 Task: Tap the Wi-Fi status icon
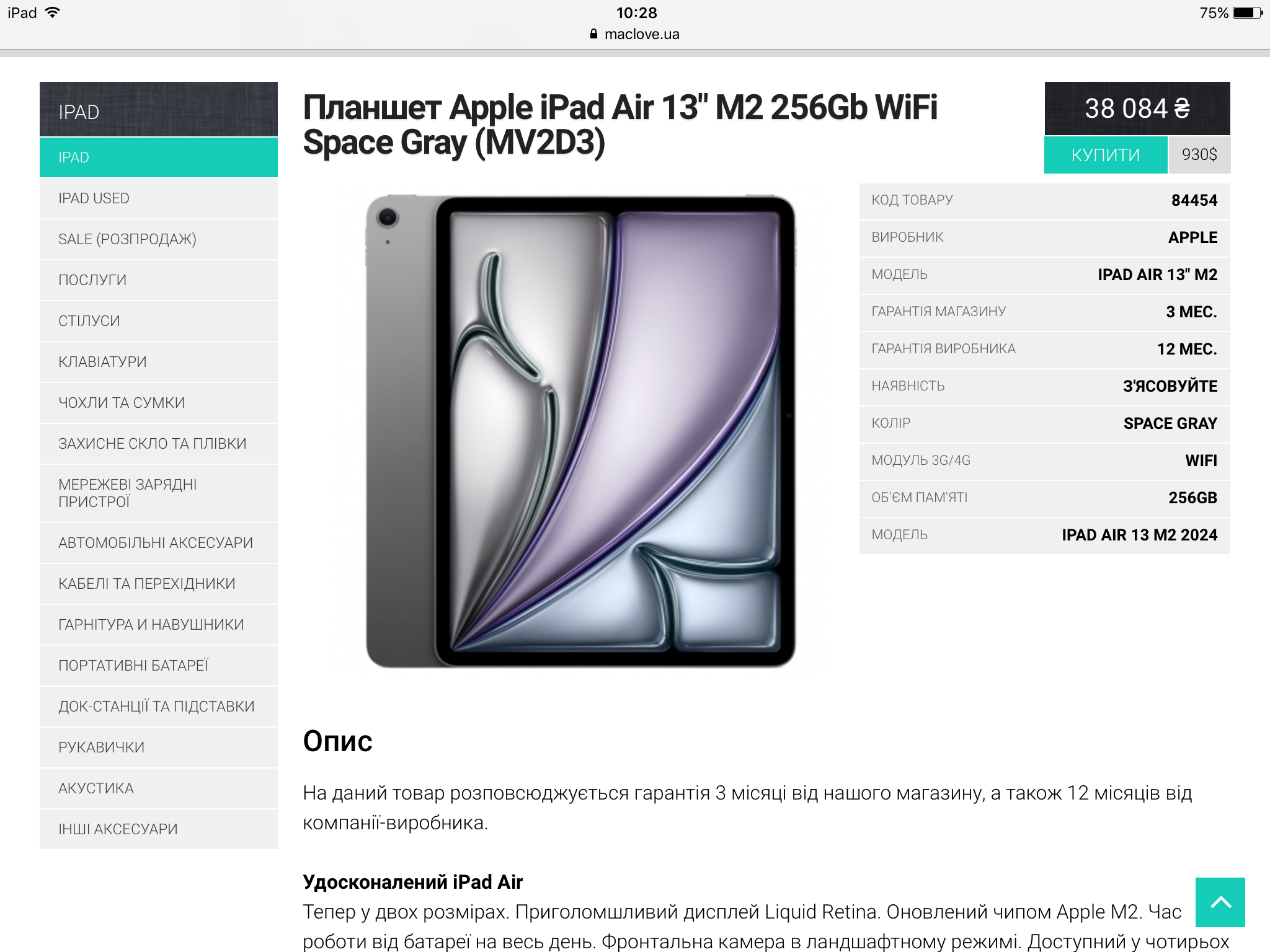click(x=53, y=12)
